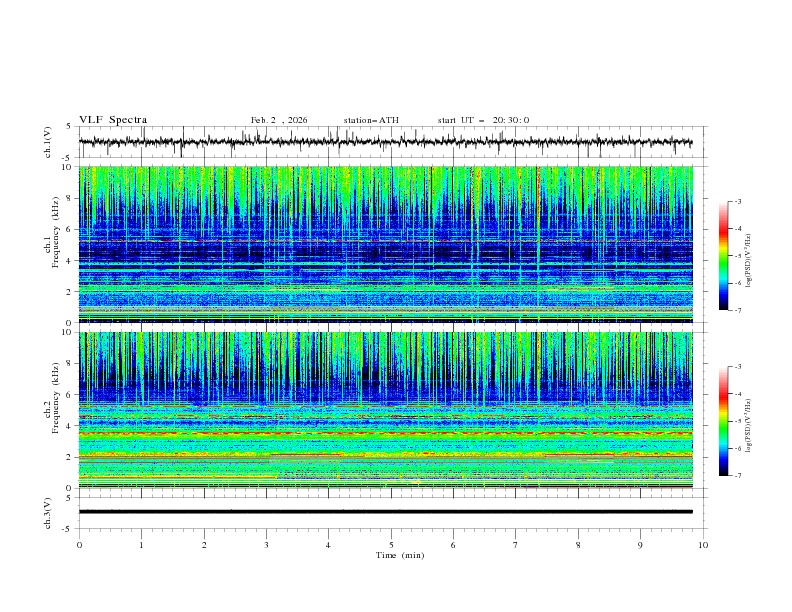
Task: Click the ch.3 flat black waveform trace
Action: (385, 512)
